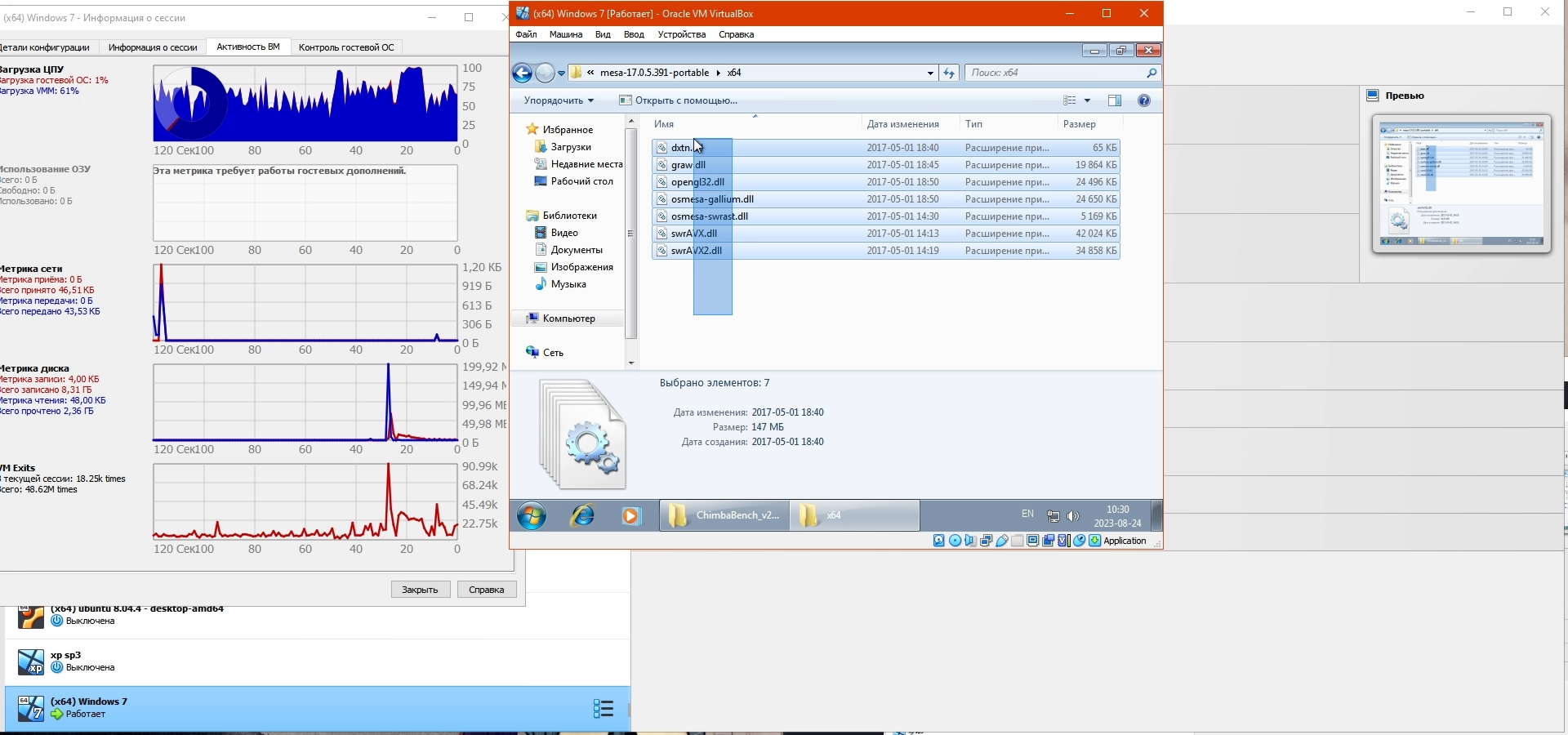The image size is (1568, 735).
Task: Open Explorer help via the question mark icon
Action: pyautogui.click(x=1144, y=100)
